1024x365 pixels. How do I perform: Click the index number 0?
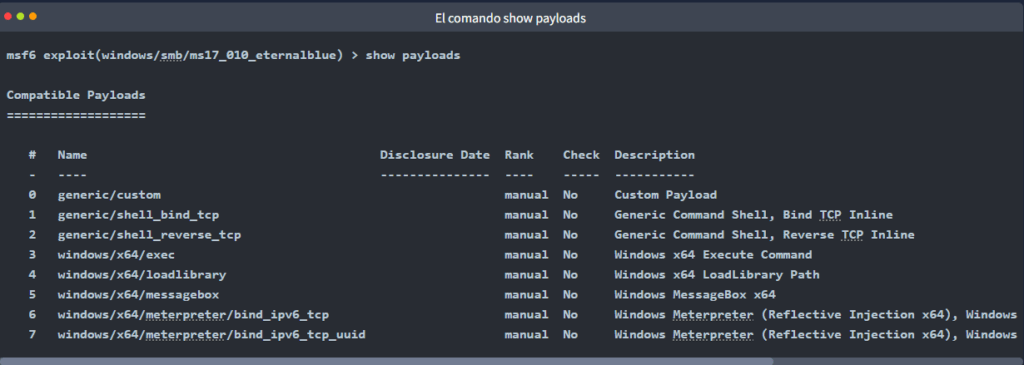click(x=33, y=195)
